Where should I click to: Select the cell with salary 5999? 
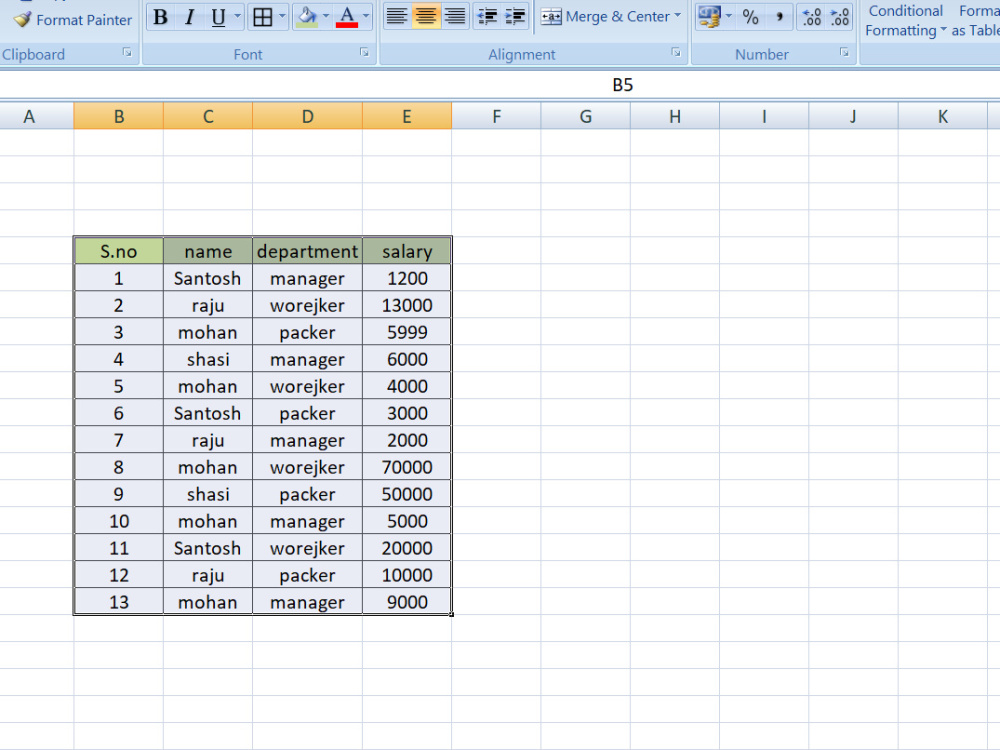[407, 332]
